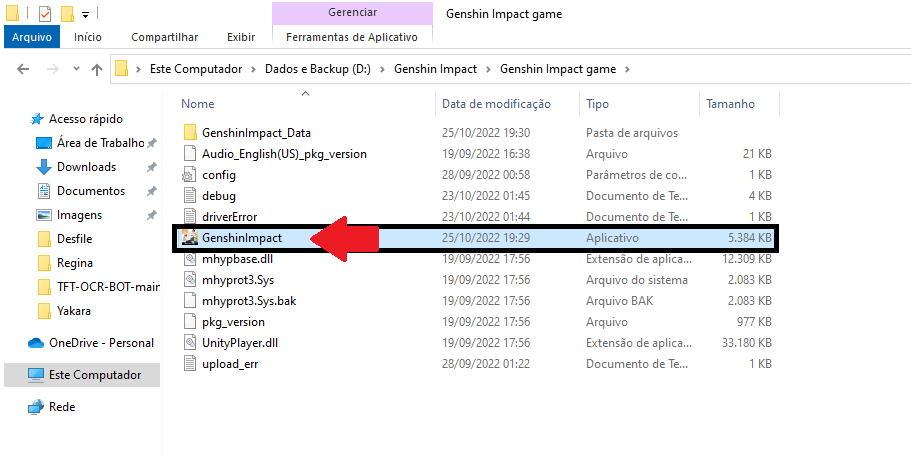Open Imagens in the sidebar
Screen dimensions: 911x458
click(x=79, y=215)
